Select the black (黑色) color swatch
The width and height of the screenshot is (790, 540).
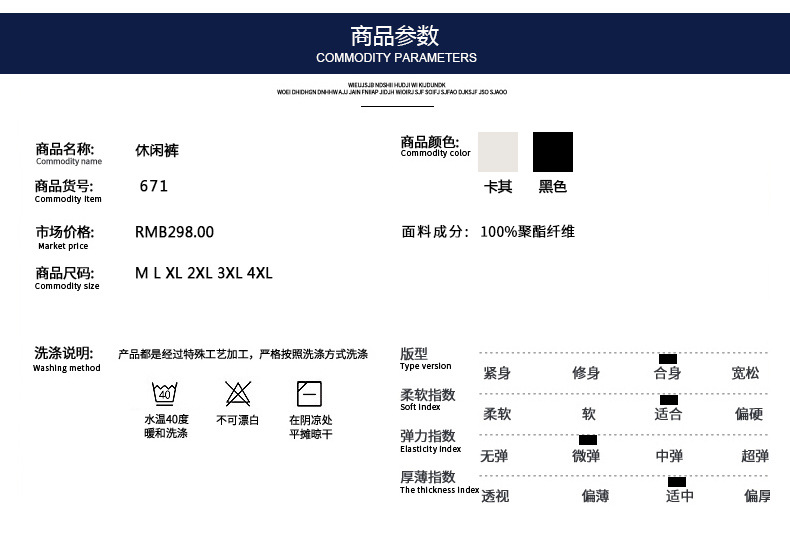(553, 152)
